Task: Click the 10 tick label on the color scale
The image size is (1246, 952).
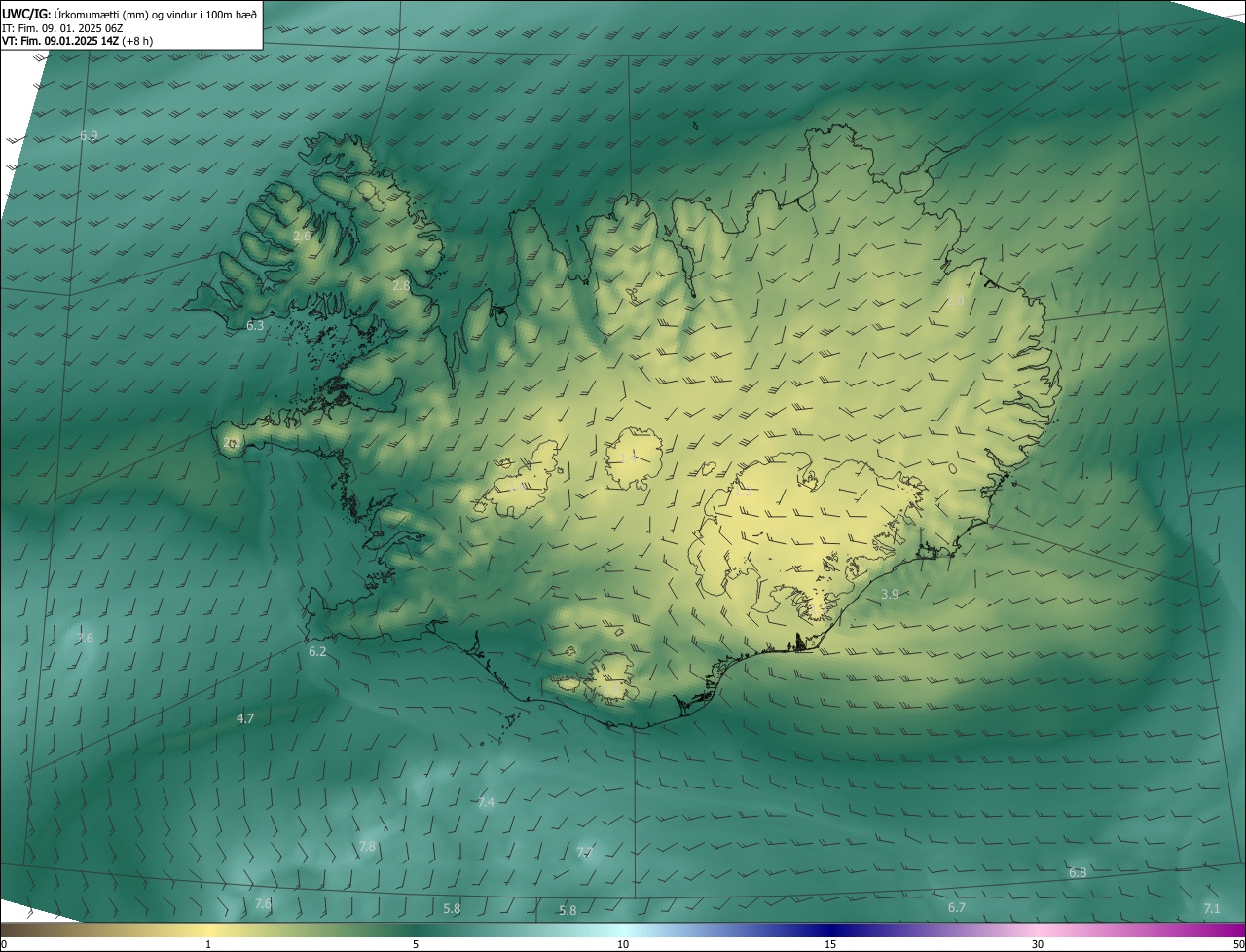Action: [x=623, y=944]
